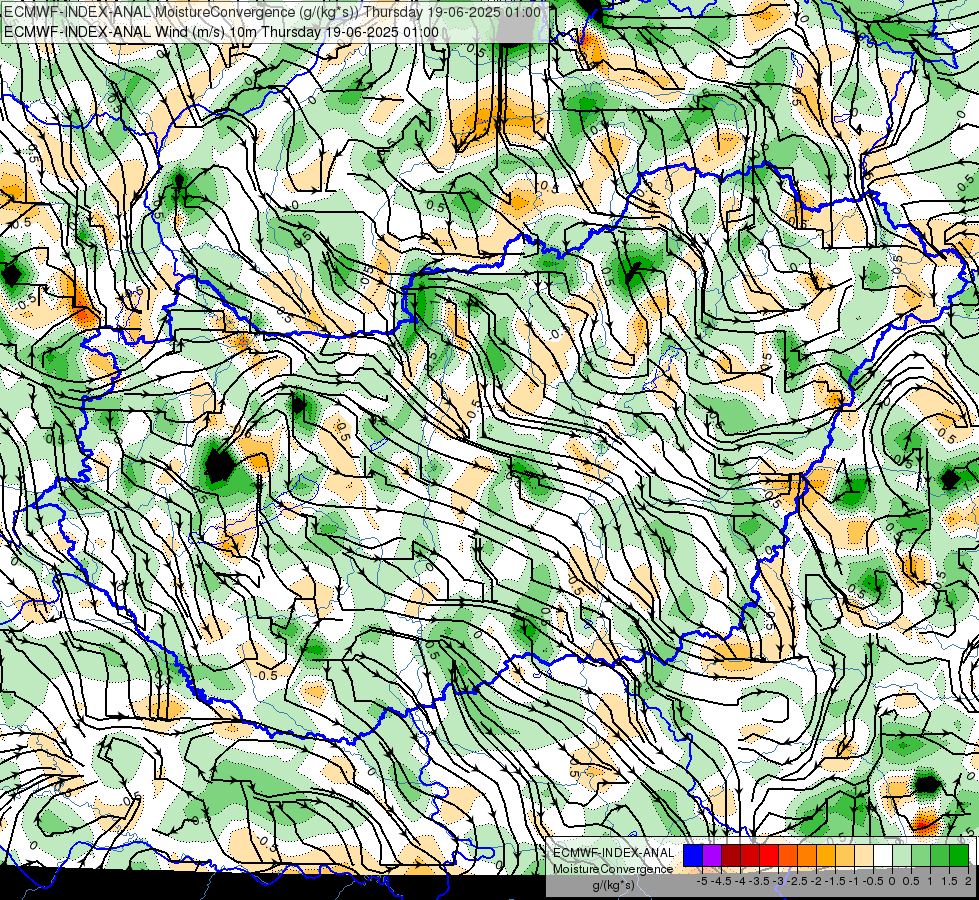Select the pale peach legend swatch
This screenshot has height=900, width=979.
tap(863, 855)
